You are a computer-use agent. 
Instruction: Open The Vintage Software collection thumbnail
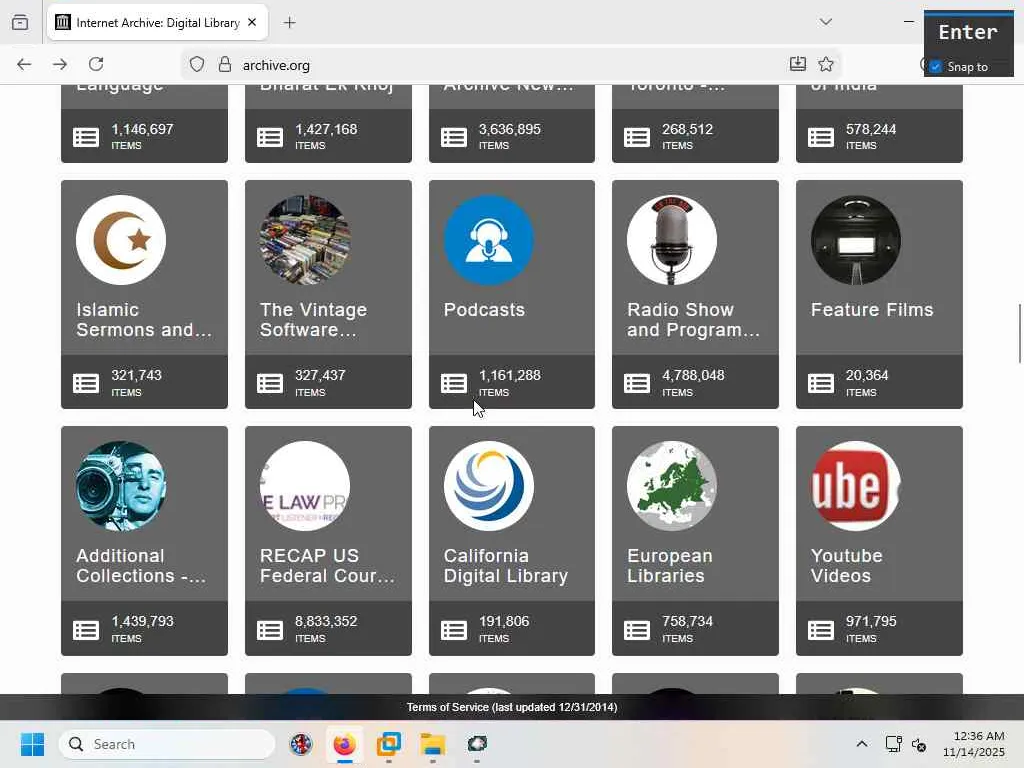point(305,240)
